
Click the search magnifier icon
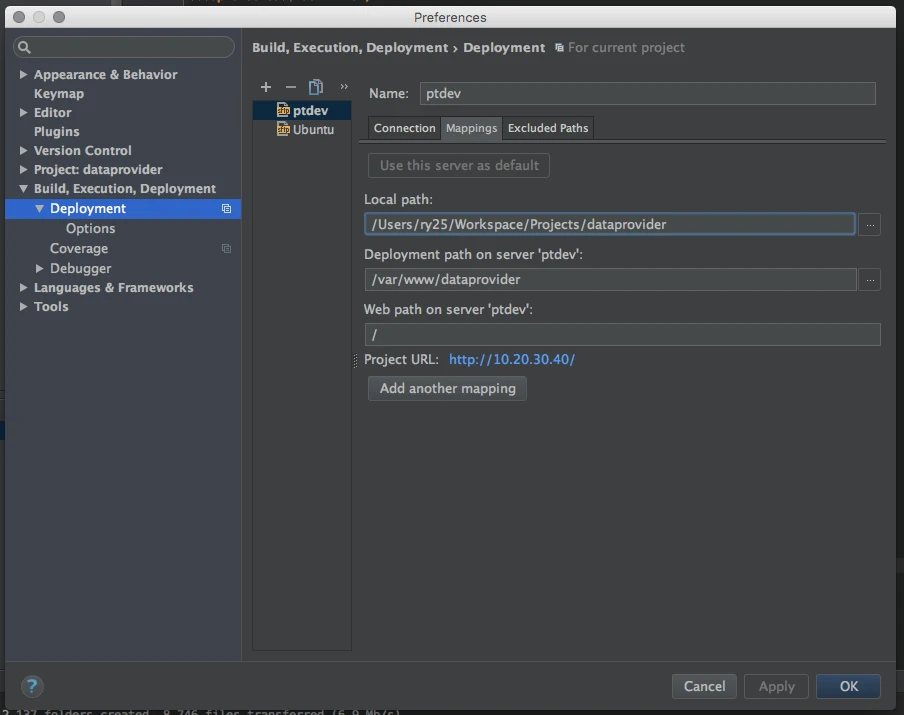[24, 47]
